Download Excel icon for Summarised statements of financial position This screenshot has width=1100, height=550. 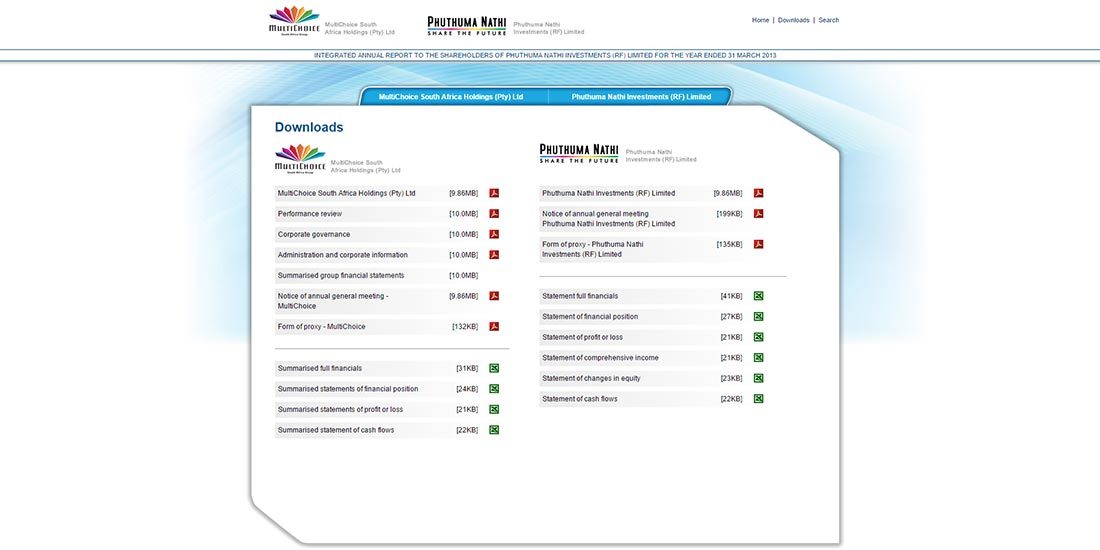click(494, 389)
